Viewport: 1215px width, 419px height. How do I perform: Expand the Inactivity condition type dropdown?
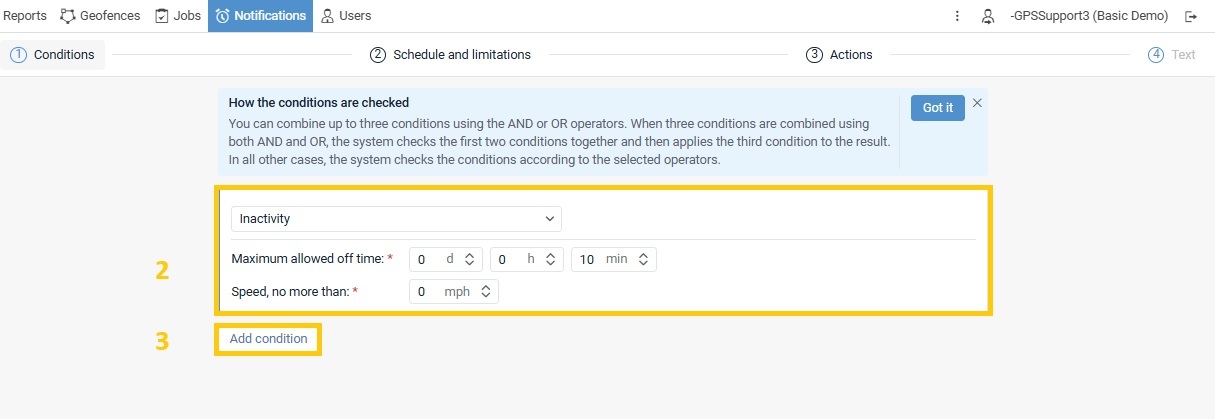tap(396, 219)
